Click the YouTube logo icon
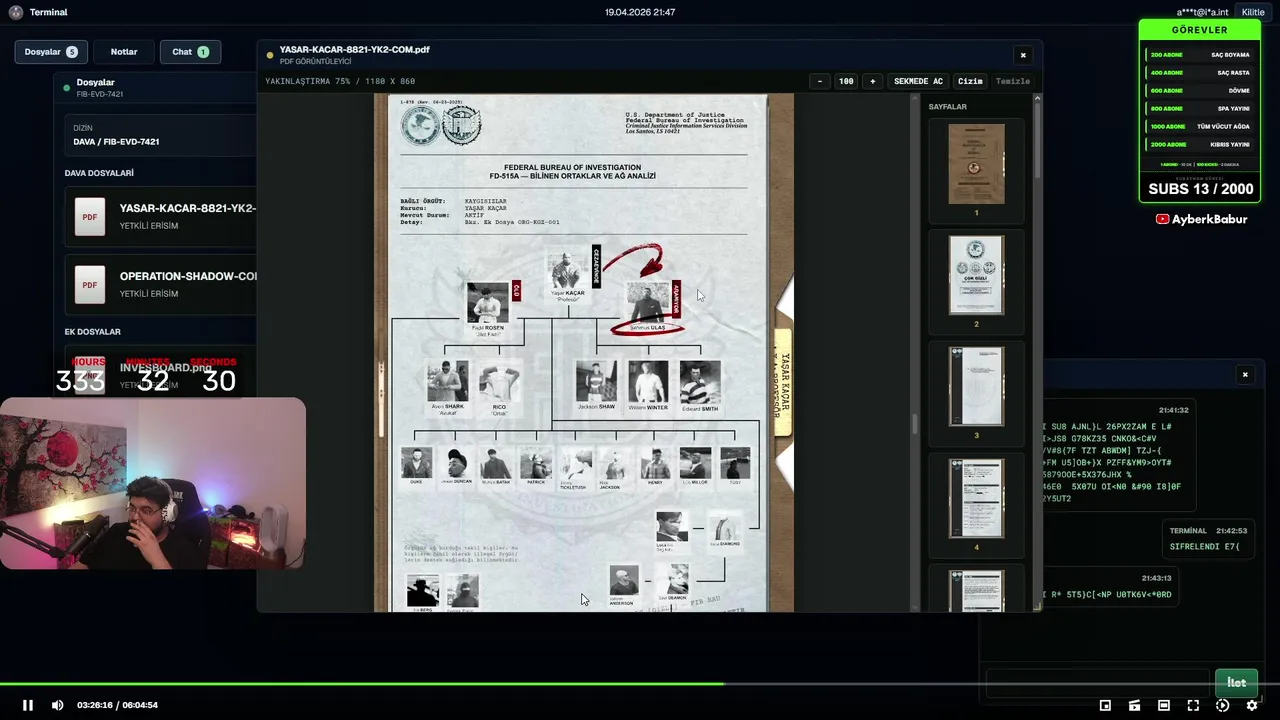The image size is (1280, 720). point(1163,219)
